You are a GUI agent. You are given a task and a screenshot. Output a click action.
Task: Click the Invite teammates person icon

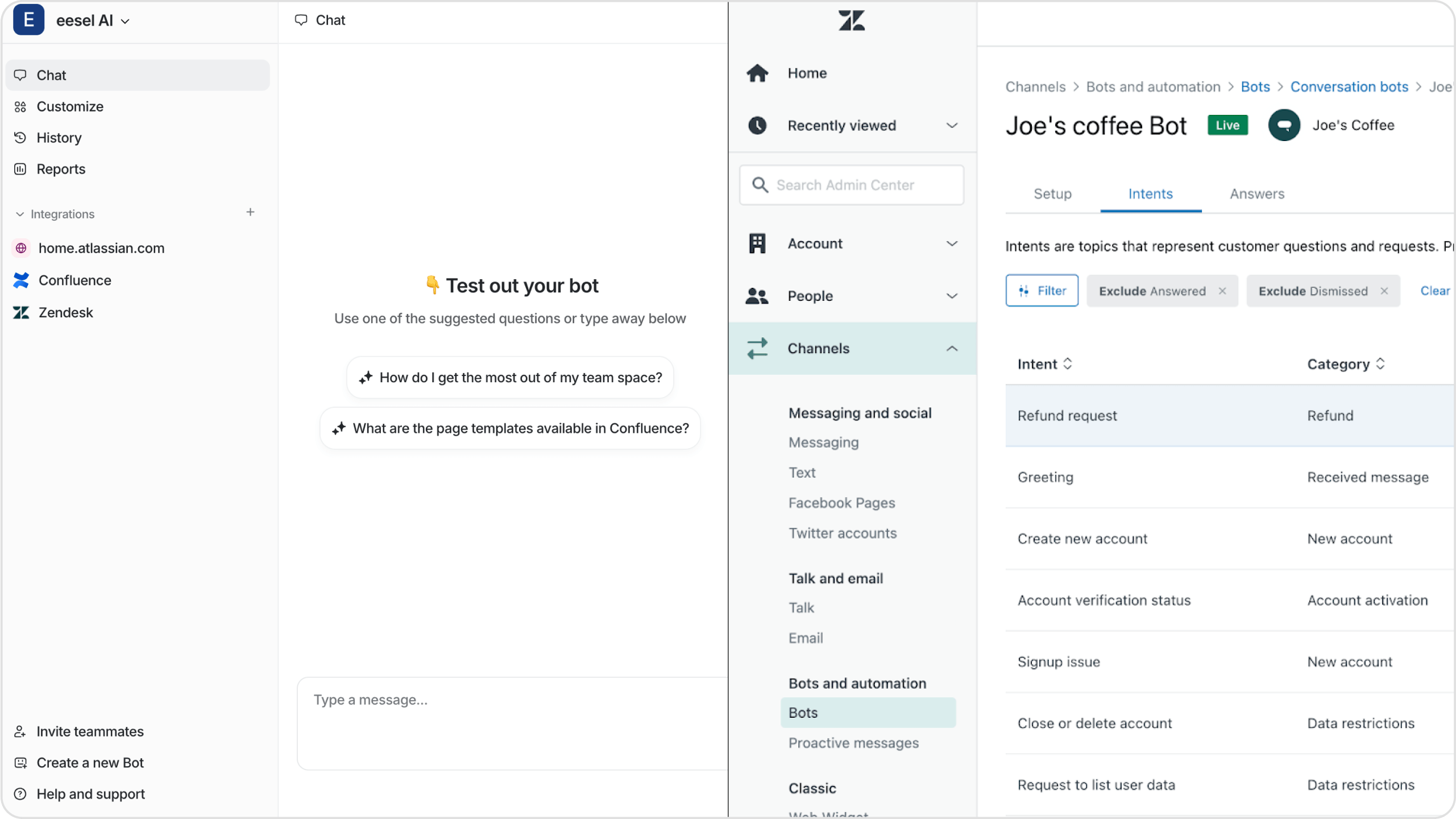(20, 731)
